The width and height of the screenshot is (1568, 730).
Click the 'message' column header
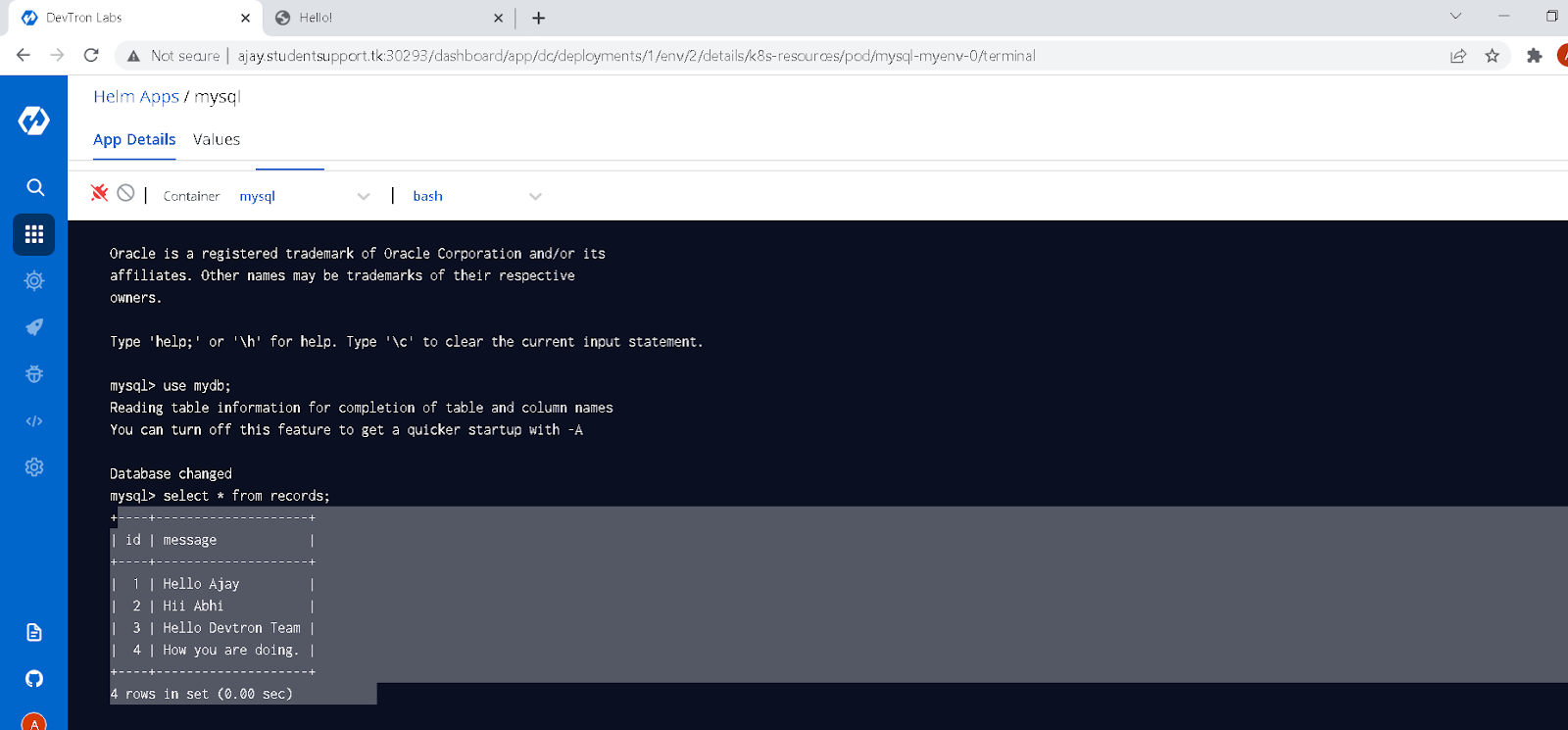point(190,540)
